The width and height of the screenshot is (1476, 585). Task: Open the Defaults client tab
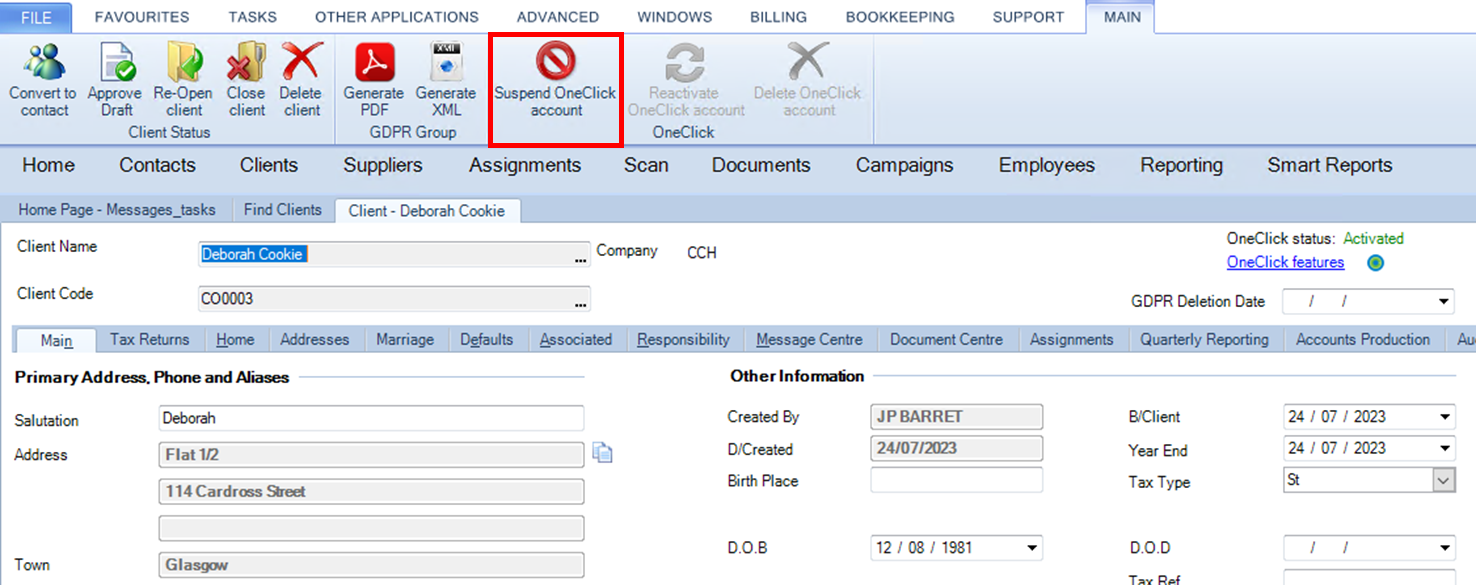(x=487, y=340)
